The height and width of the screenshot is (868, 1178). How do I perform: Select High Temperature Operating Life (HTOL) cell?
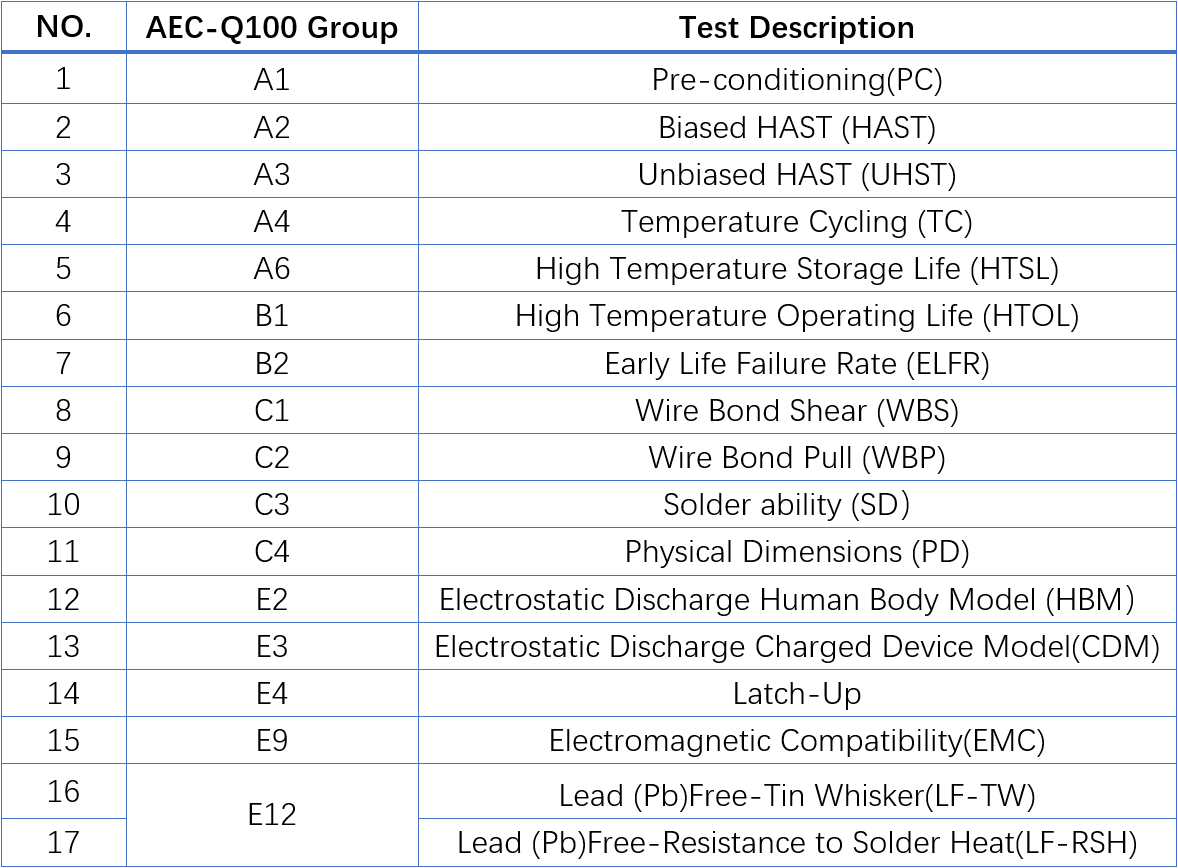797,316
